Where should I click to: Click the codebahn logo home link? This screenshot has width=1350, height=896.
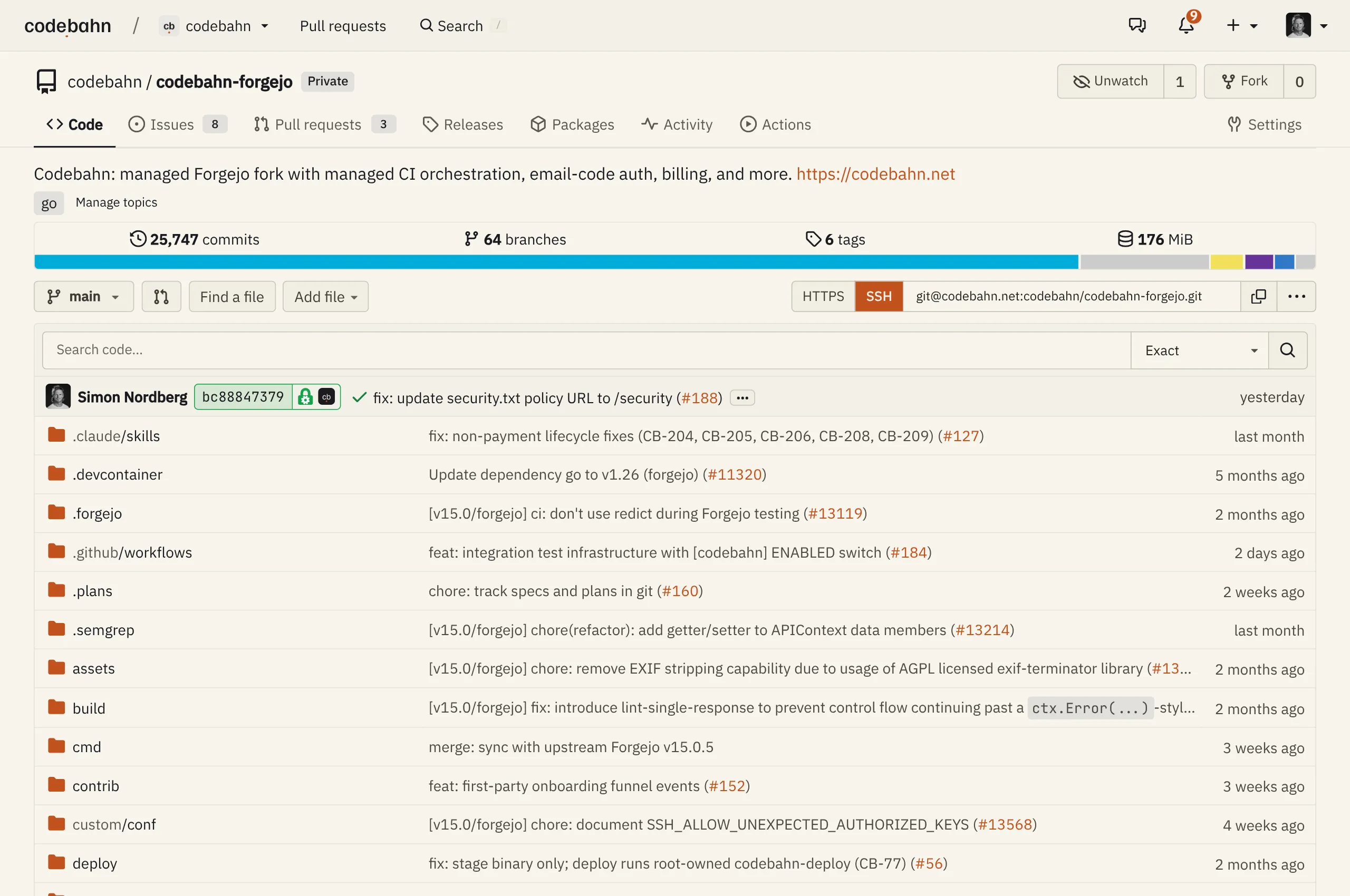click(x=67, y=26)
